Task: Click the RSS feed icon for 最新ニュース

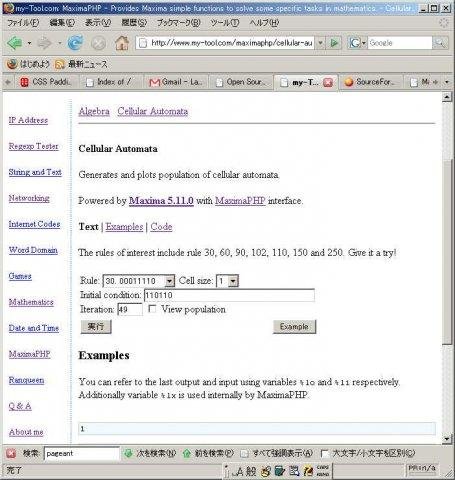Action: 60,64
